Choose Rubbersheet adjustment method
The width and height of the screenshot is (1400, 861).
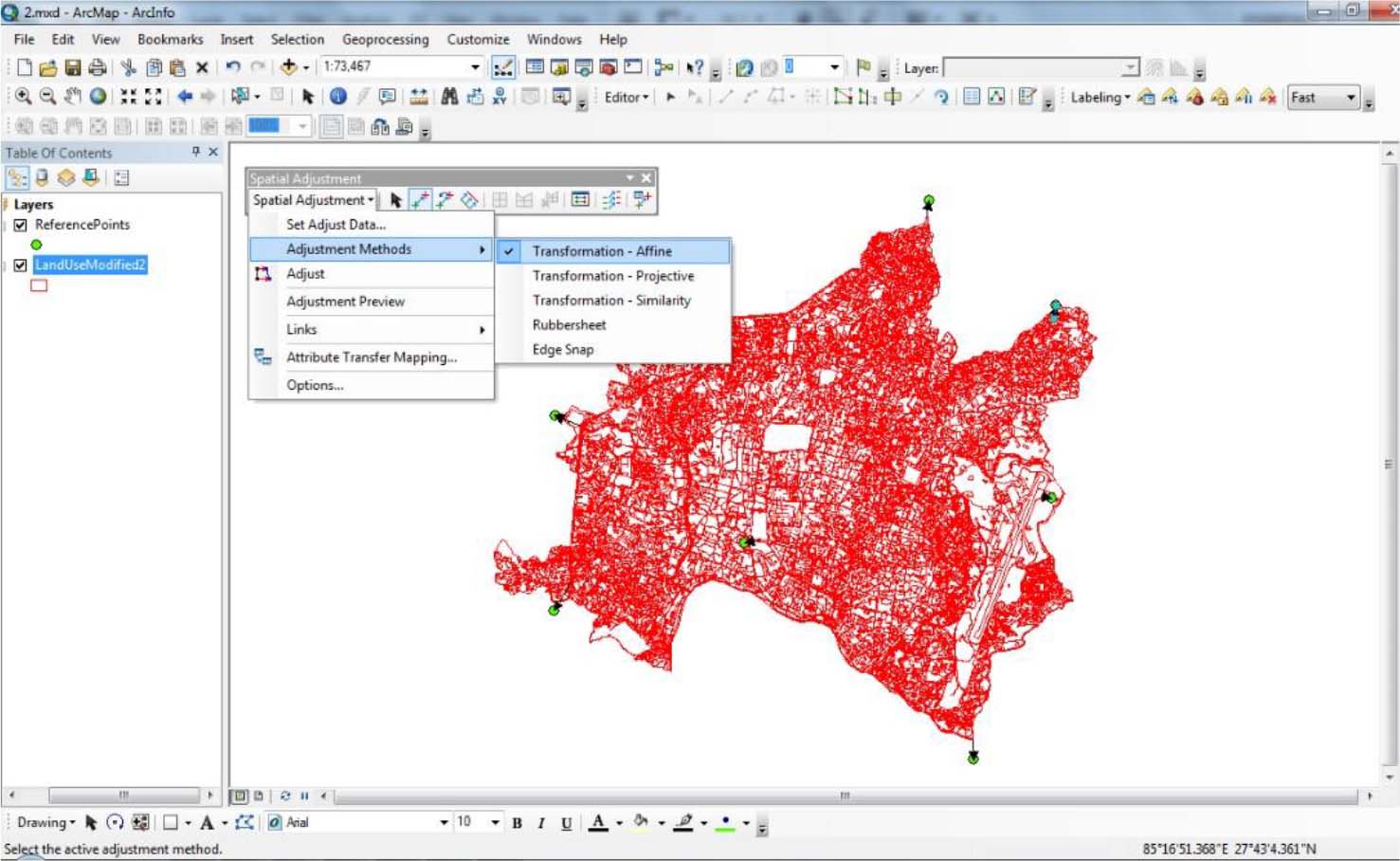pos(569,324)
